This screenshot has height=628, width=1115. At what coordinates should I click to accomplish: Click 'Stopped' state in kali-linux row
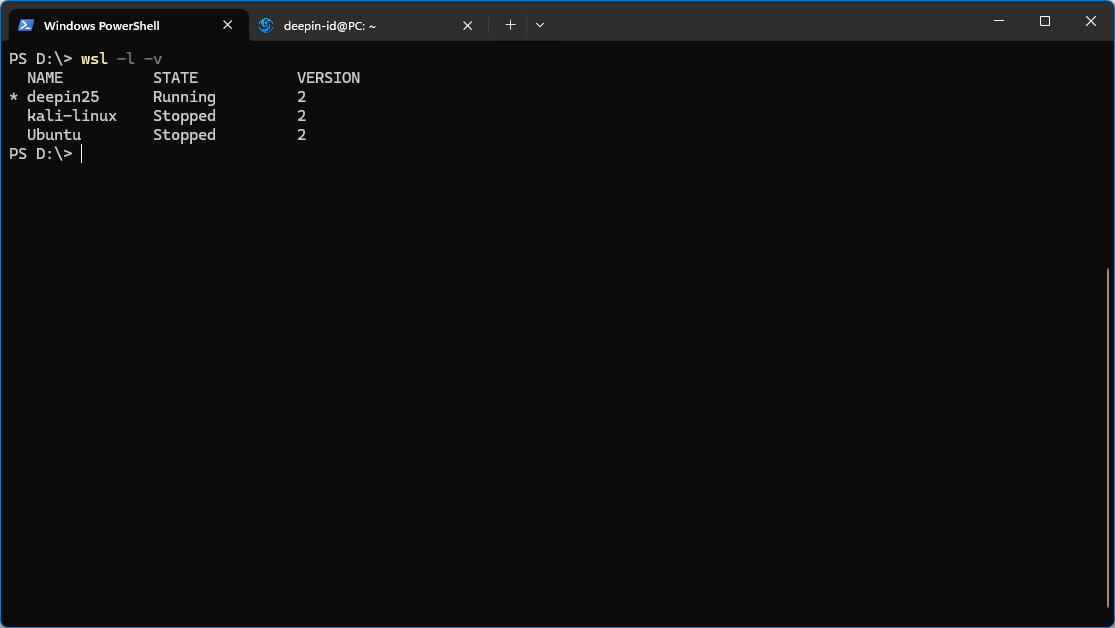[x=184, y=117]
